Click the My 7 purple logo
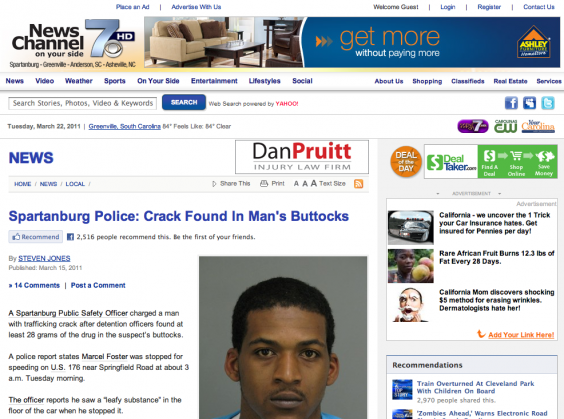Image resolution: width=564 pixels, height=419 pixels. (x=473, y=126)
